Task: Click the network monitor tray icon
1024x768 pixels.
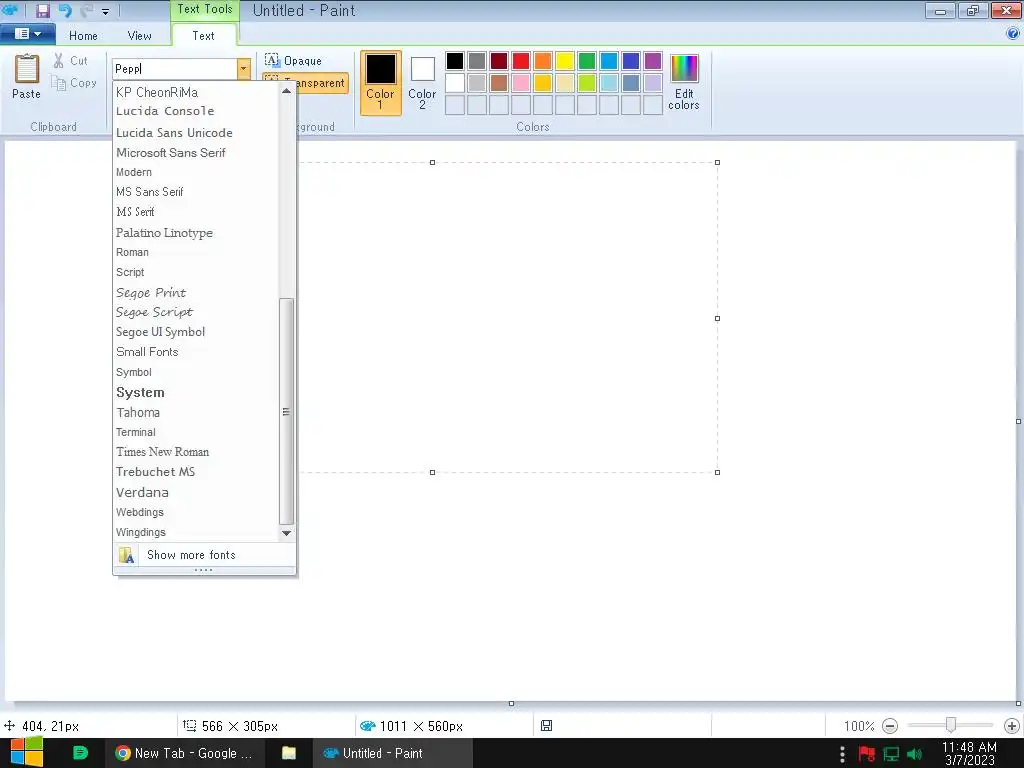Action: [891, 754]
